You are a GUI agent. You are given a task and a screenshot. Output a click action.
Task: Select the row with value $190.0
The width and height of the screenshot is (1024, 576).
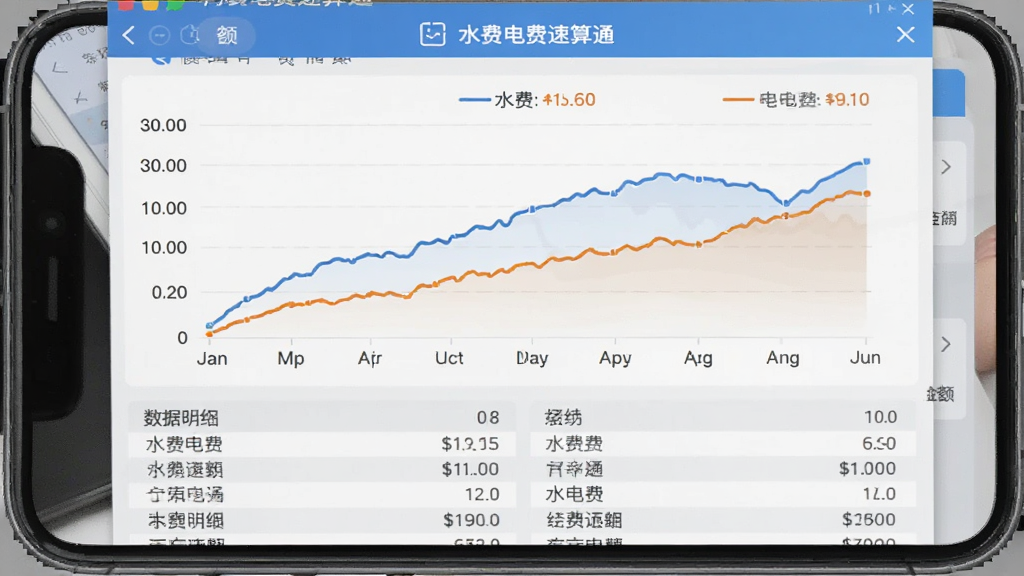[322, 520]
